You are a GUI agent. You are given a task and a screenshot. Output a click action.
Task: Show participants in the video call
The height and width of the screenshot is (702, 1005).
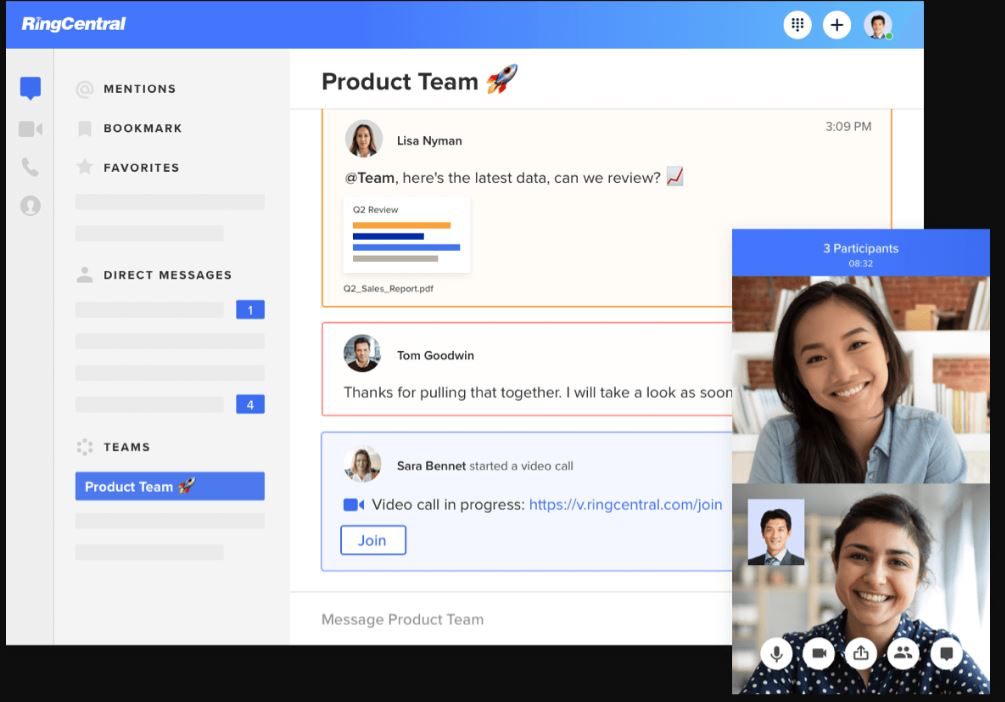pos(903,653)
